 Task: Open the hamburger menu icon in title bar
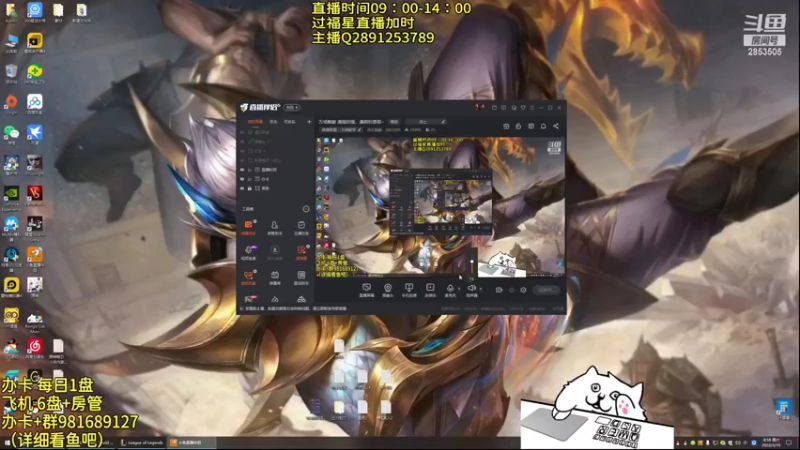(532, 108)
